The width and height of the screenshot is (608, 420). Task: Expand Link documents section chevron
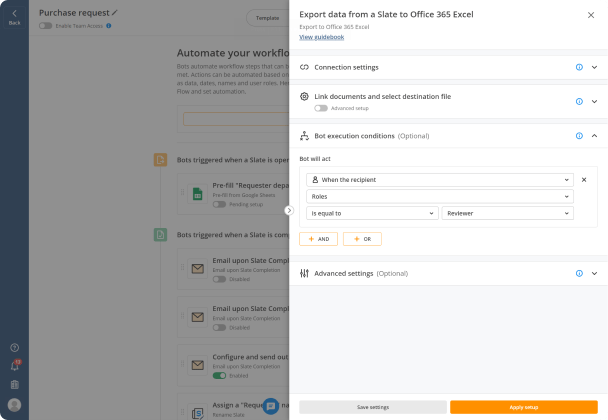(594, 101)
